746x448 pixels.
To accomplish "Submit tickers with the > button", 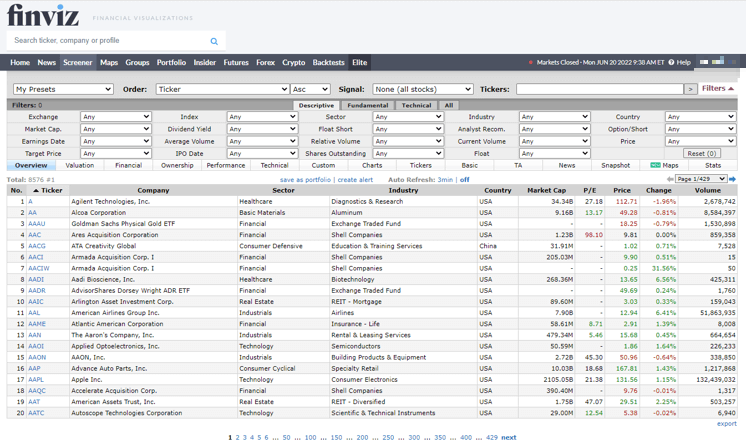I will pyautogui.click(x=690, y=89).
